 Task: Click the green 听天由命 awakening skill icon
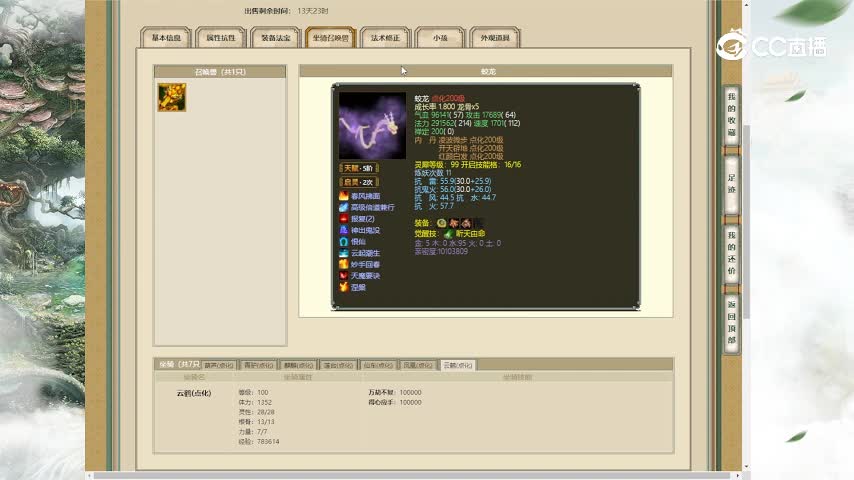coord(449,233)
